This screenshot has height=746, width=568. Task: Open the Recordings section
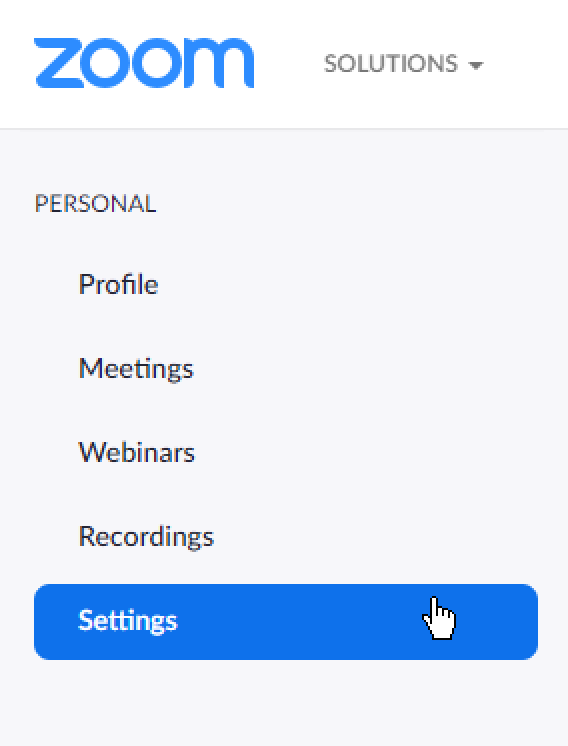point(146,537)
